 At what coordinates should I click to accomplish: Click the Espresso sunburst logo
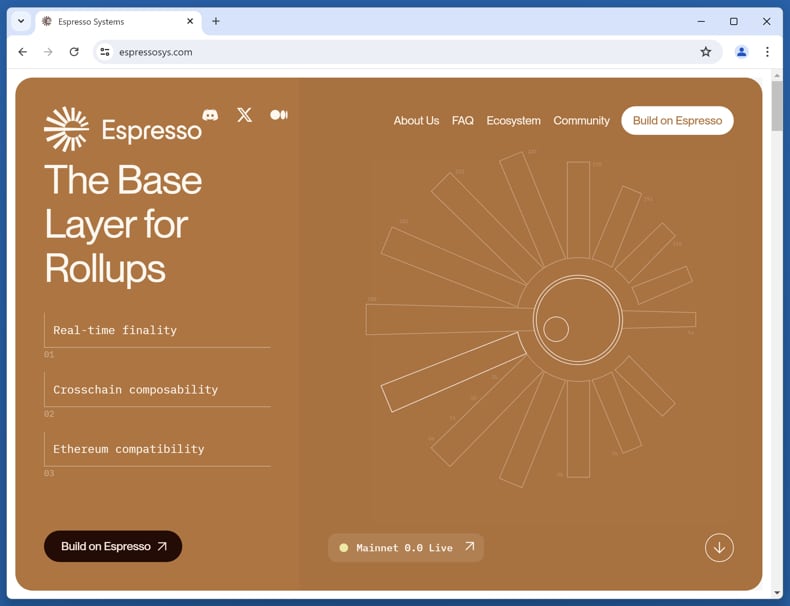click(x=67, y=129)
